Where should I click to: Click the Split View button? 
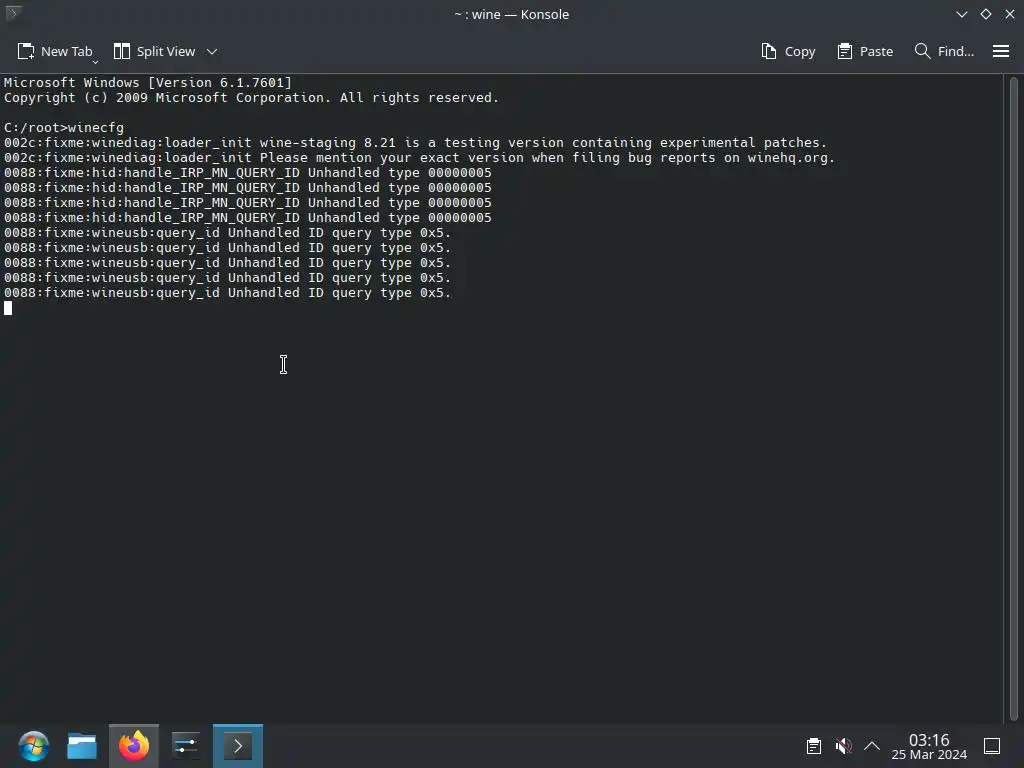click(x=155, y=52)
